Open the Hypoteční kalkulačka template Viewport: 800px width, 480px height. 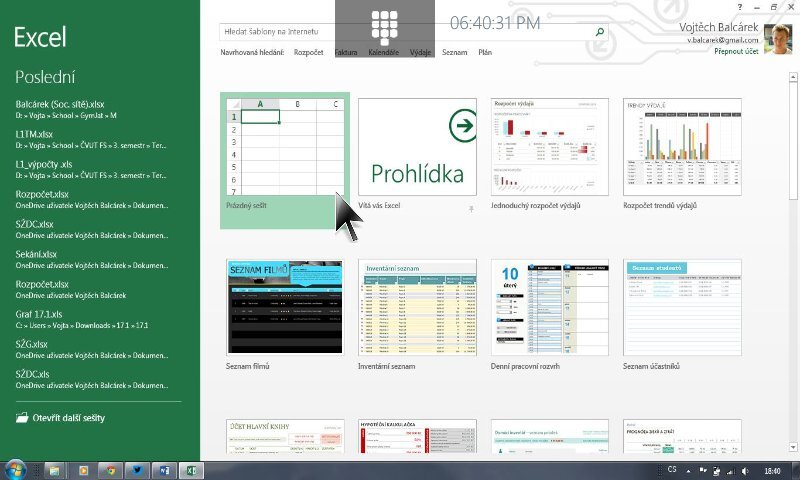[x=417, y=436]
